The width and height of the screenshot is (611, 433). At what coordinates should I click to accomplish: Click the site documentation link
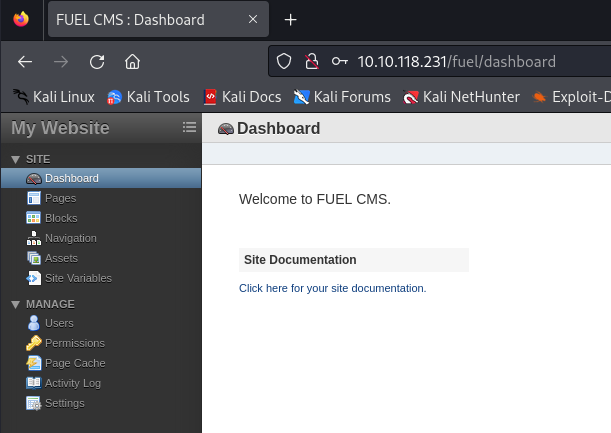coord(332,288)
